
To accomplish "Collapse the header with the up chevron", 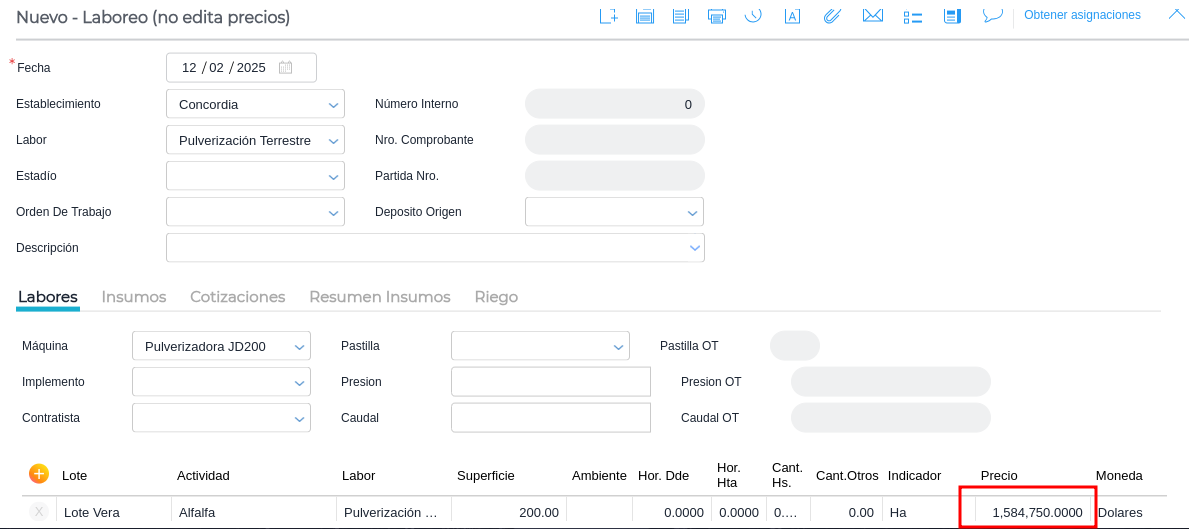I will pos(1176,14).
